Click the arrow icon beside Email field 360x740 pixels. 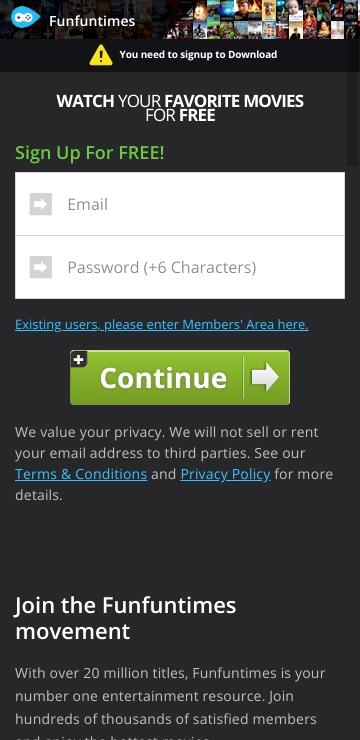[41, 204]
